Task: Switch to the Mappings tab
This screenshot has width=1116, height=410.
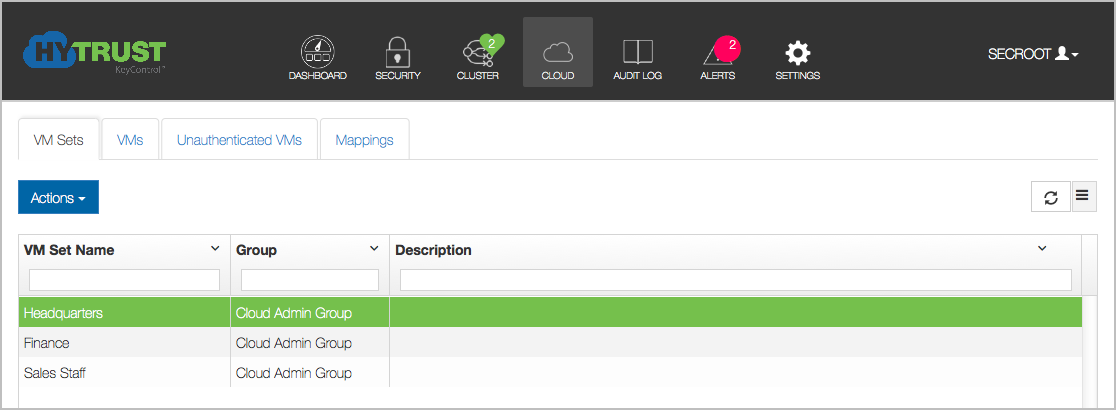Action: click(x=364, y=140)
